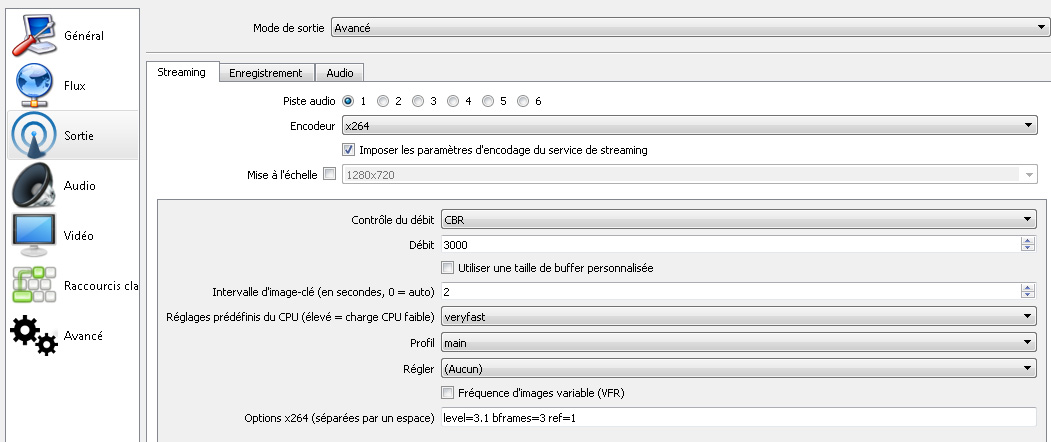Open the Raccourcis clavier keyboard icon
Screen dimensions: 1051x442
(34, 285)
